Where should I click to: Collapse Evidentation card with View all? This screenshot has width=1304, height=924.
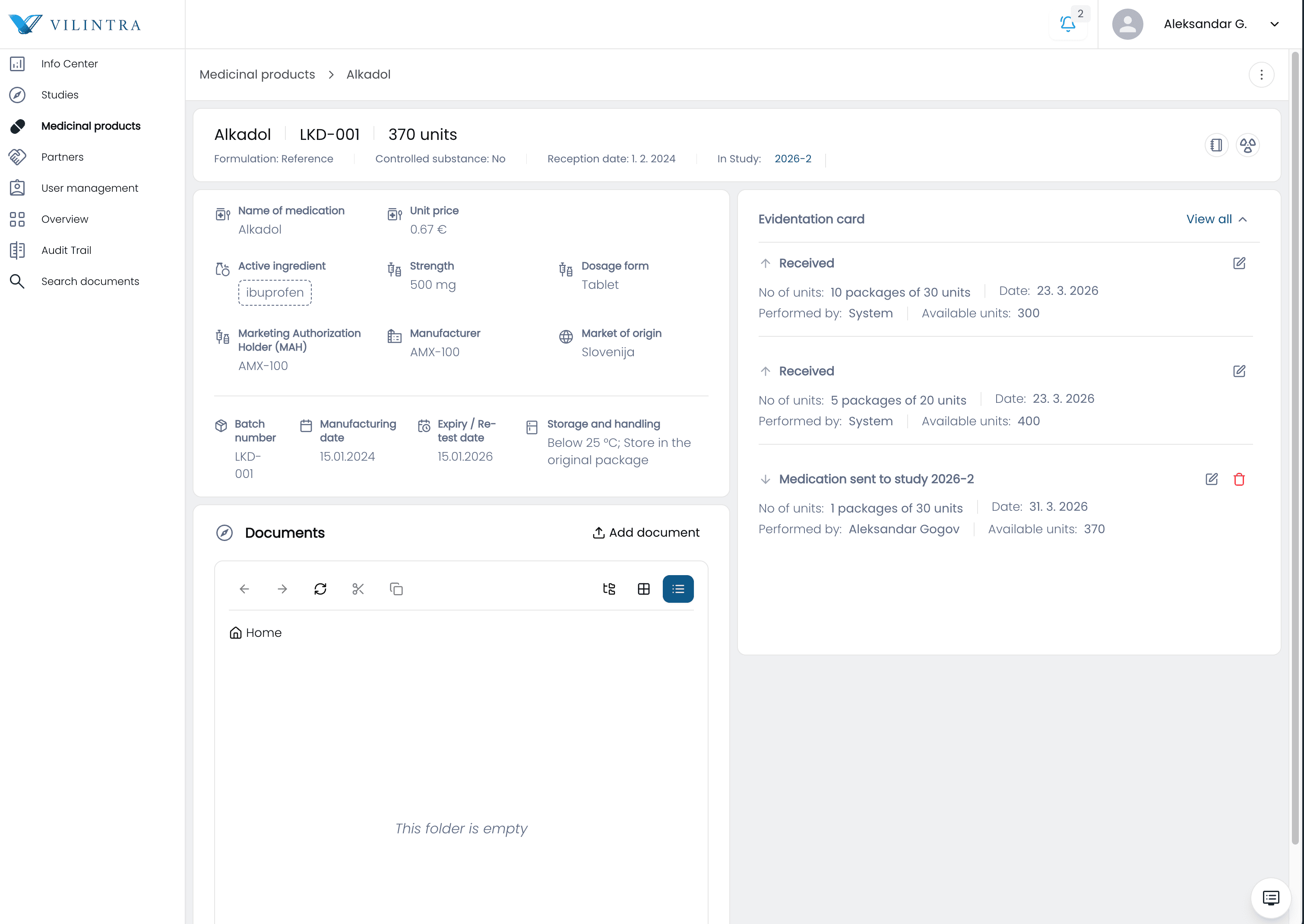pyautogui.click(x=1216, y=219)
